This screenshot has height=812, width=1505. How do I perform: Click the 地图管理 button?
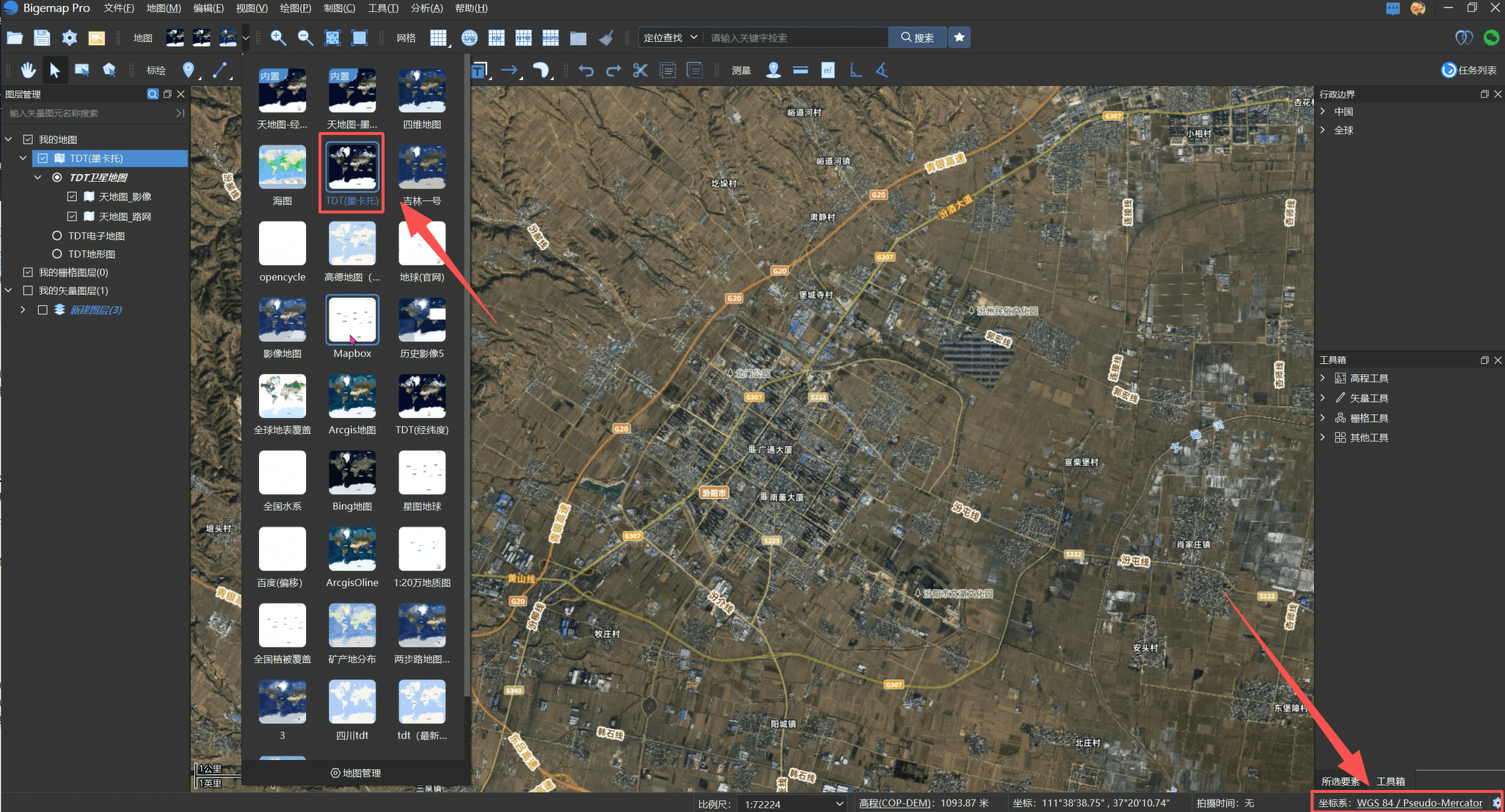pyautogui.click(x=356, y=773)
